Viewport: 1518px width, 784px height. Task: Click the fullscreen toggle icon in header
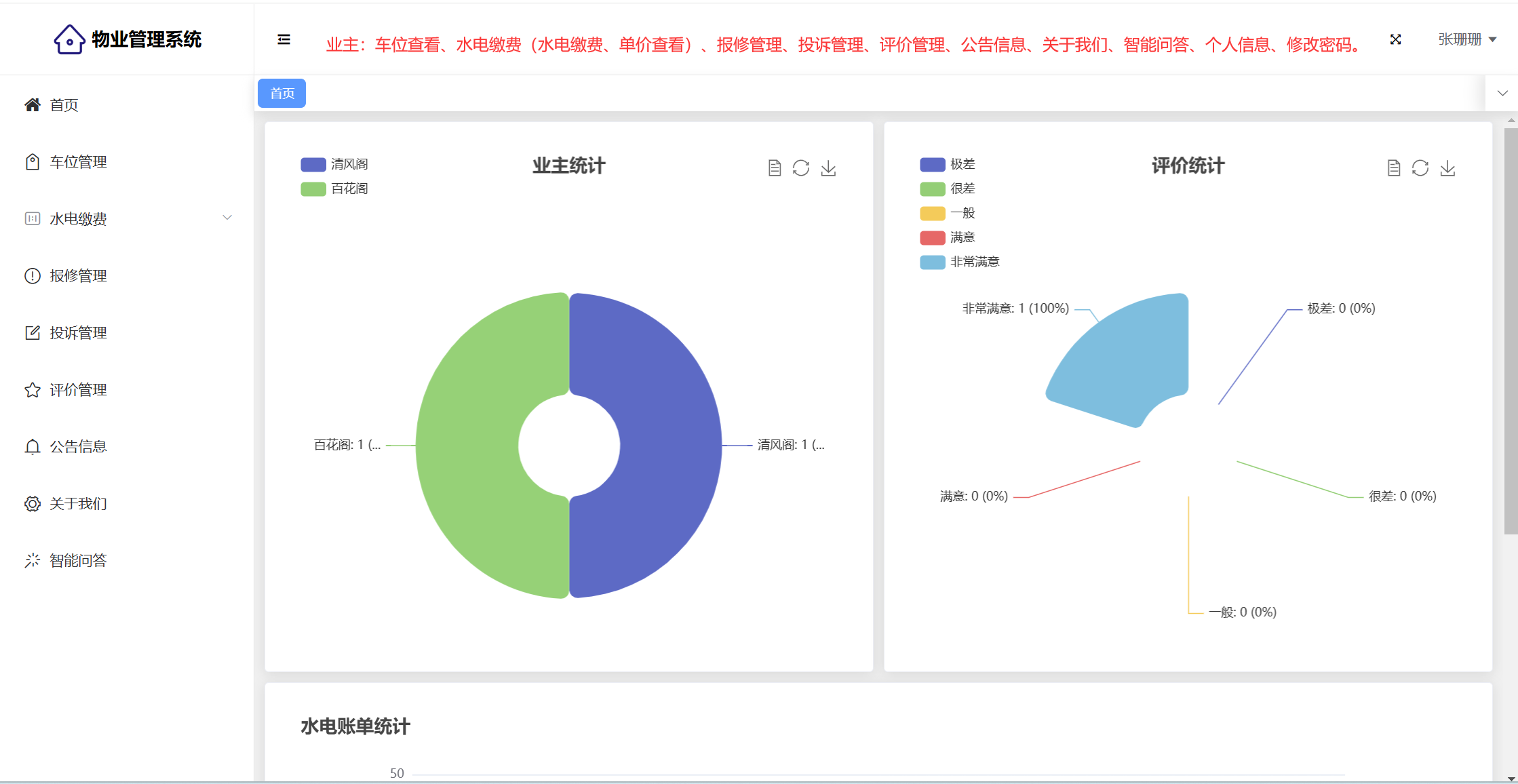tap(1395, 39)
